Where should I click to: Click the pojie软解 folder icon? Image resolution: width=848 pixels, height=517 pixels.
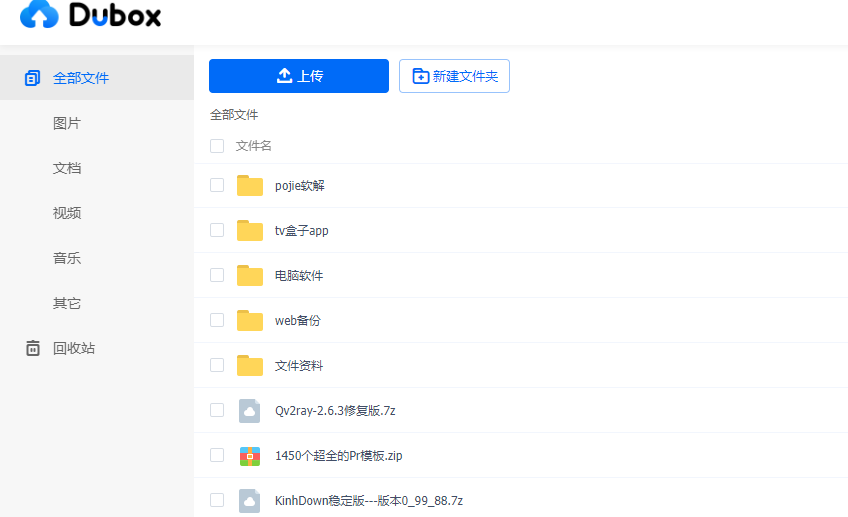click(x=250, y=185)
